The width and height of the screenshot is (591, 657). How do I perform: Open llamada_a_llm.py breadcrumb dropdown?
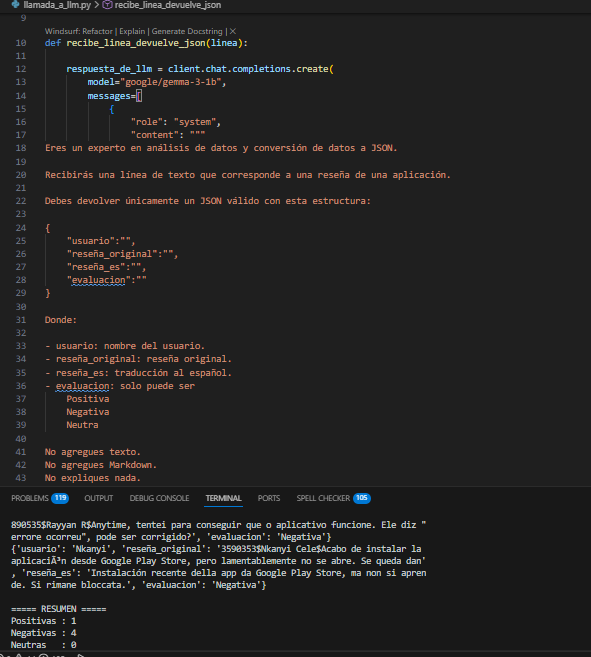[x=57, y=5]
